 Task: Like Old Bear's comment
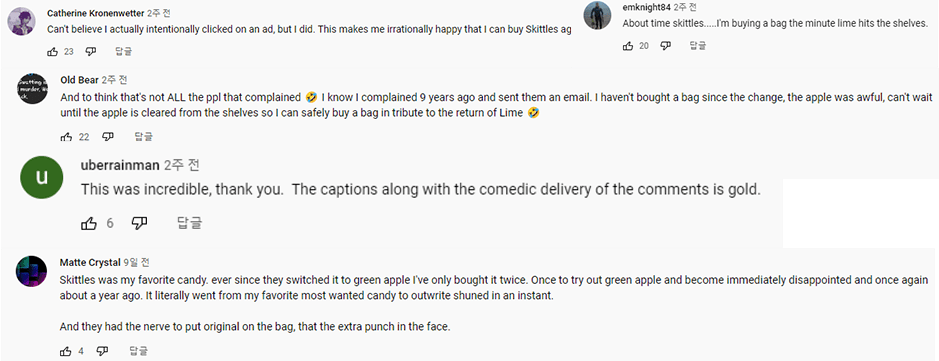[x=66, y=137]
